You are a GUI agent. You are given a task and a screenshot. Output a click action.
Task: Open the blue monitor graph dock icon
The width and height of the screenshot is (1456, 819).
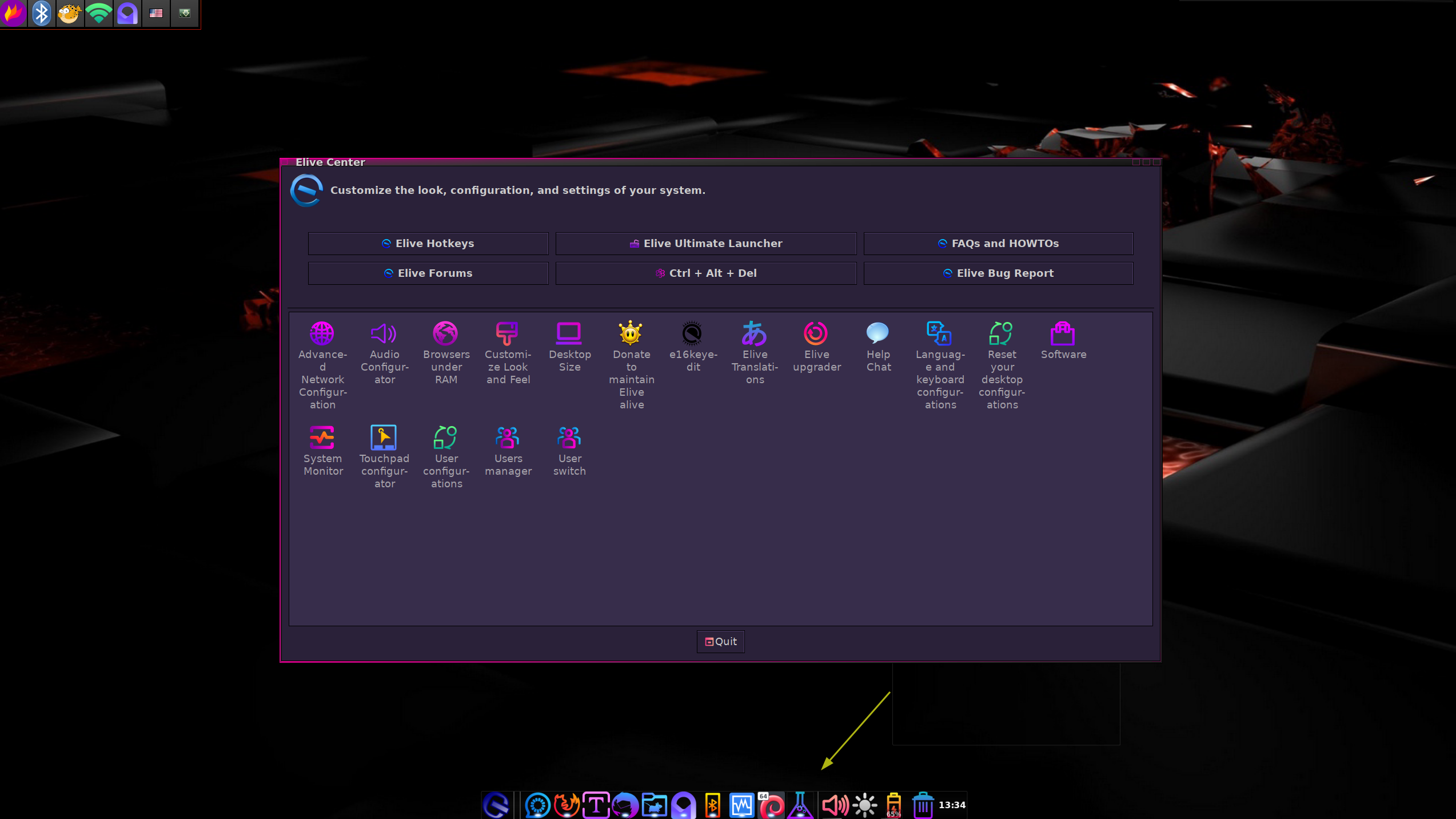(x=741, y=805)
